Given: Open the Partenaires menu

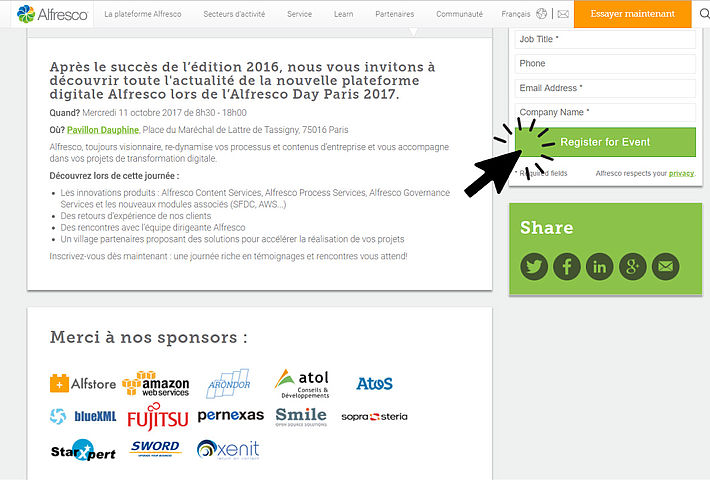Looking at the screenshot, I should point(394,14).
